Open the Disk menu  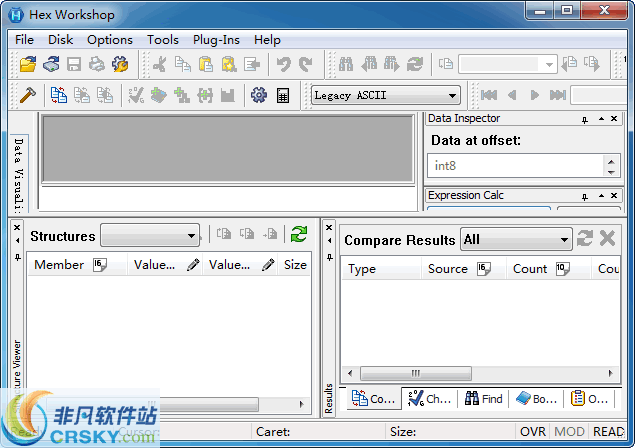[x=60, y=40]
